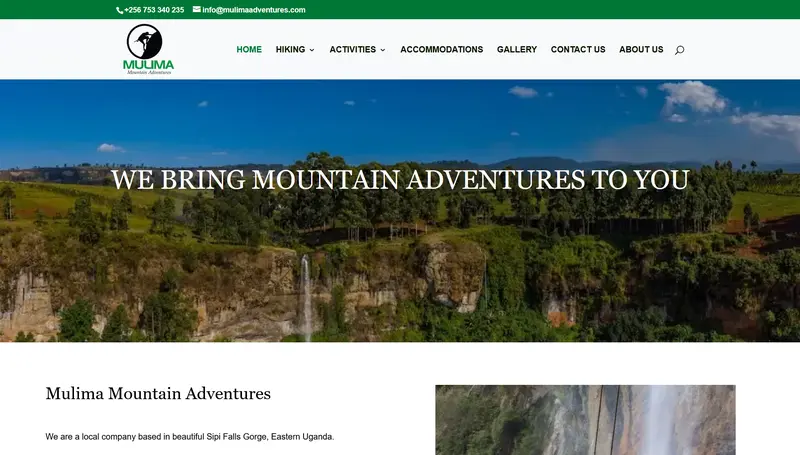This screenshot has height=455, width=800.
Task: Click the phone icon in top bar
Action: [x=119, y=10]
